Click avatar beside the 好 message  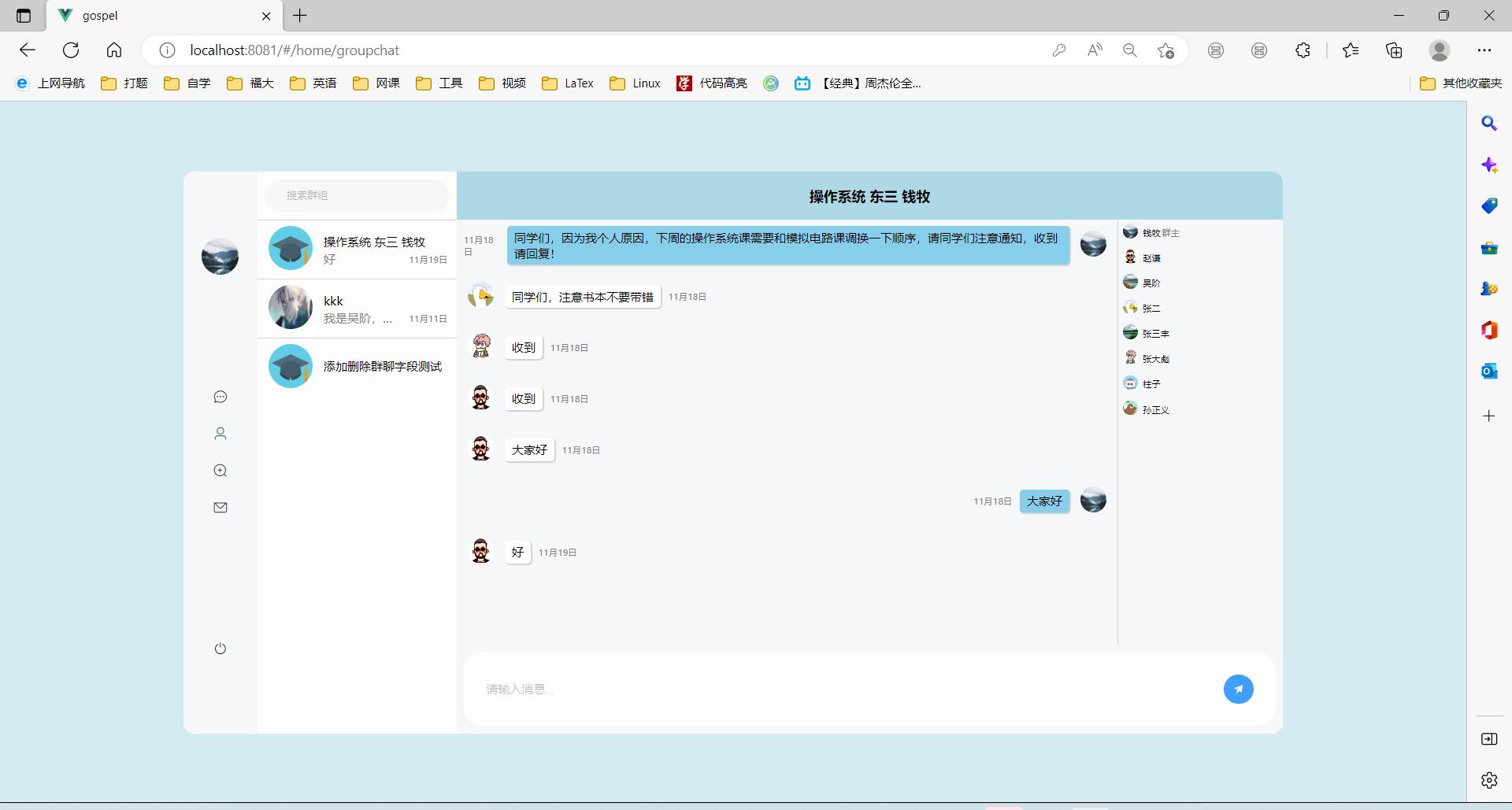[480, 551]
